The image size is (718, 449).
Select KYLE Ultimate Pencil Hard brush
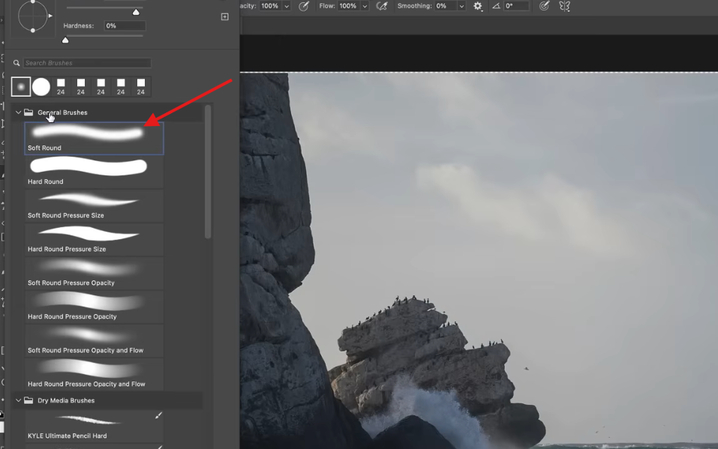pyautogui.click(x=94, y=427)
